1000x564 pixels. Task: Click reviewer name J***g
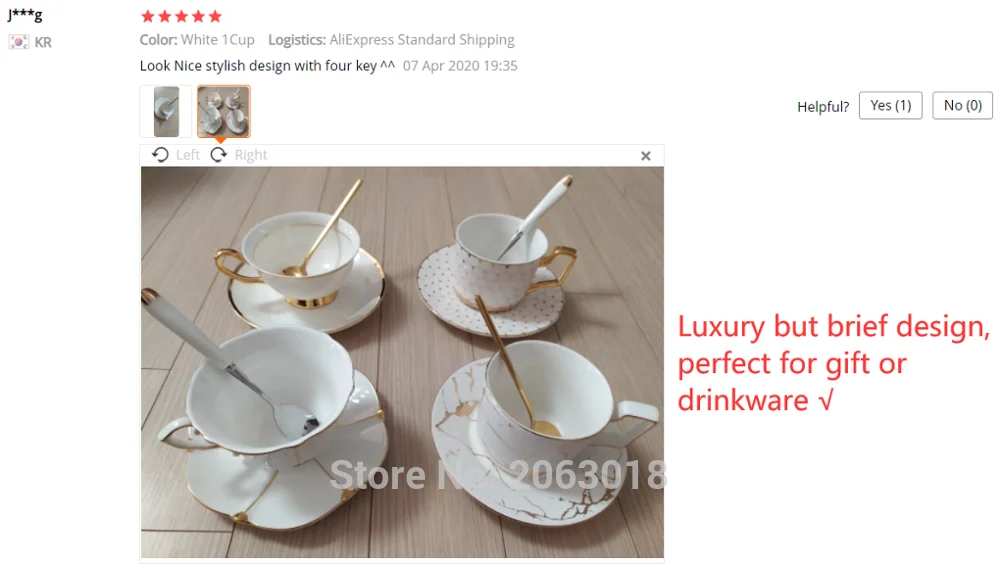click(x=25, y=15)
